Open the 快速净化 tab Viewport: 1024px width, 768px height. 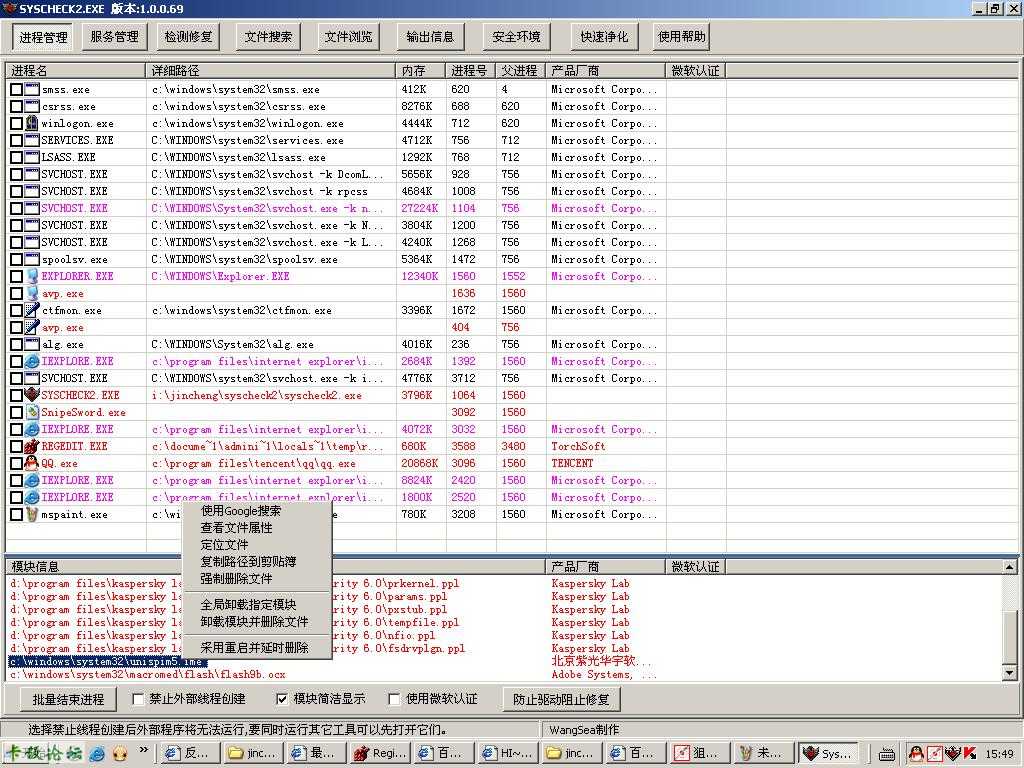603,37
